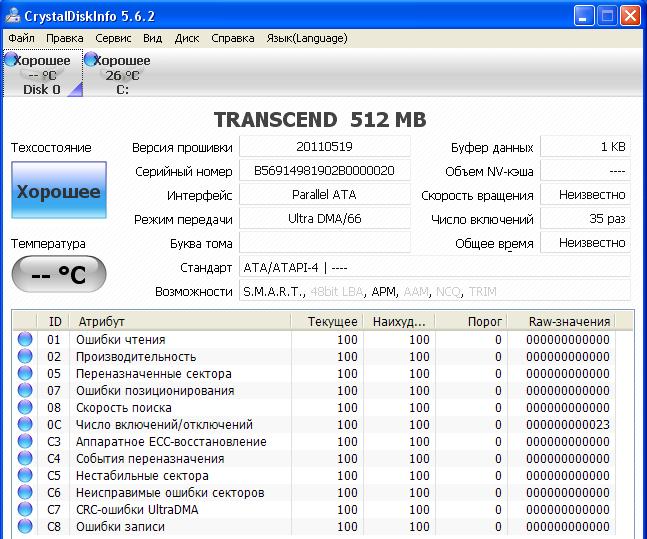This screenshot has height=539, width=647.
Task: Select the raw value 000000000023
Action: (568, 424)
